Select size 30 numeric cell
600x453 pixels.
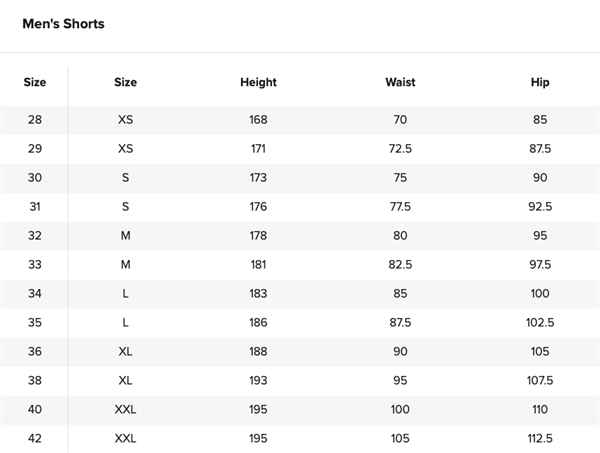35,178
